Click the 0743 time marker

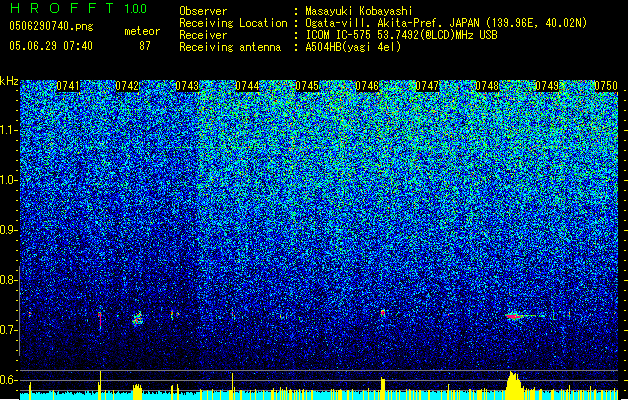coord(187,86)
